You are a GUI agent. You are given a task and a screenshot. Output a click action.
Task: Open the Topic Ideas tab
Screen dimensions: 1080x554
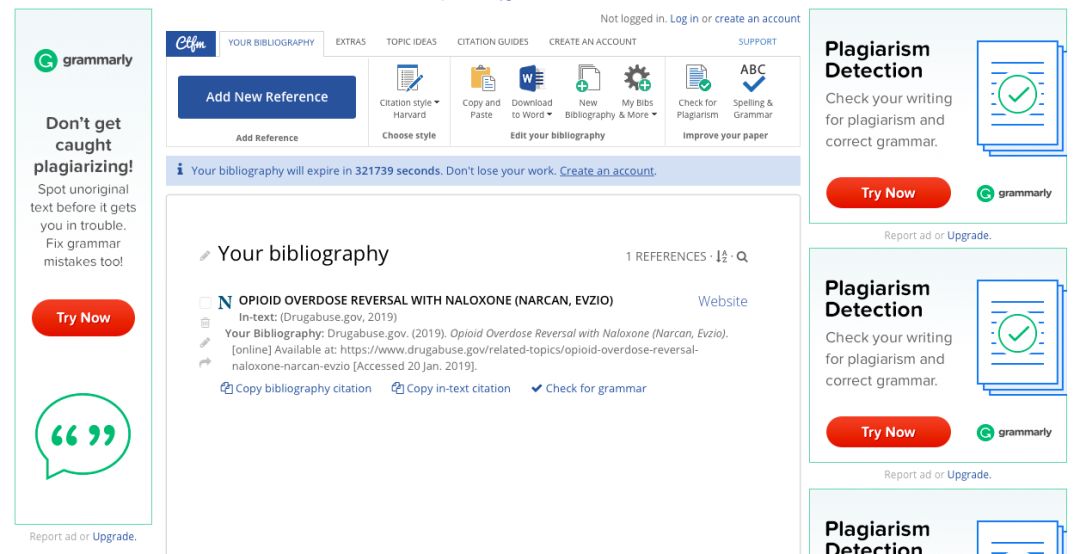pos(411,42)
